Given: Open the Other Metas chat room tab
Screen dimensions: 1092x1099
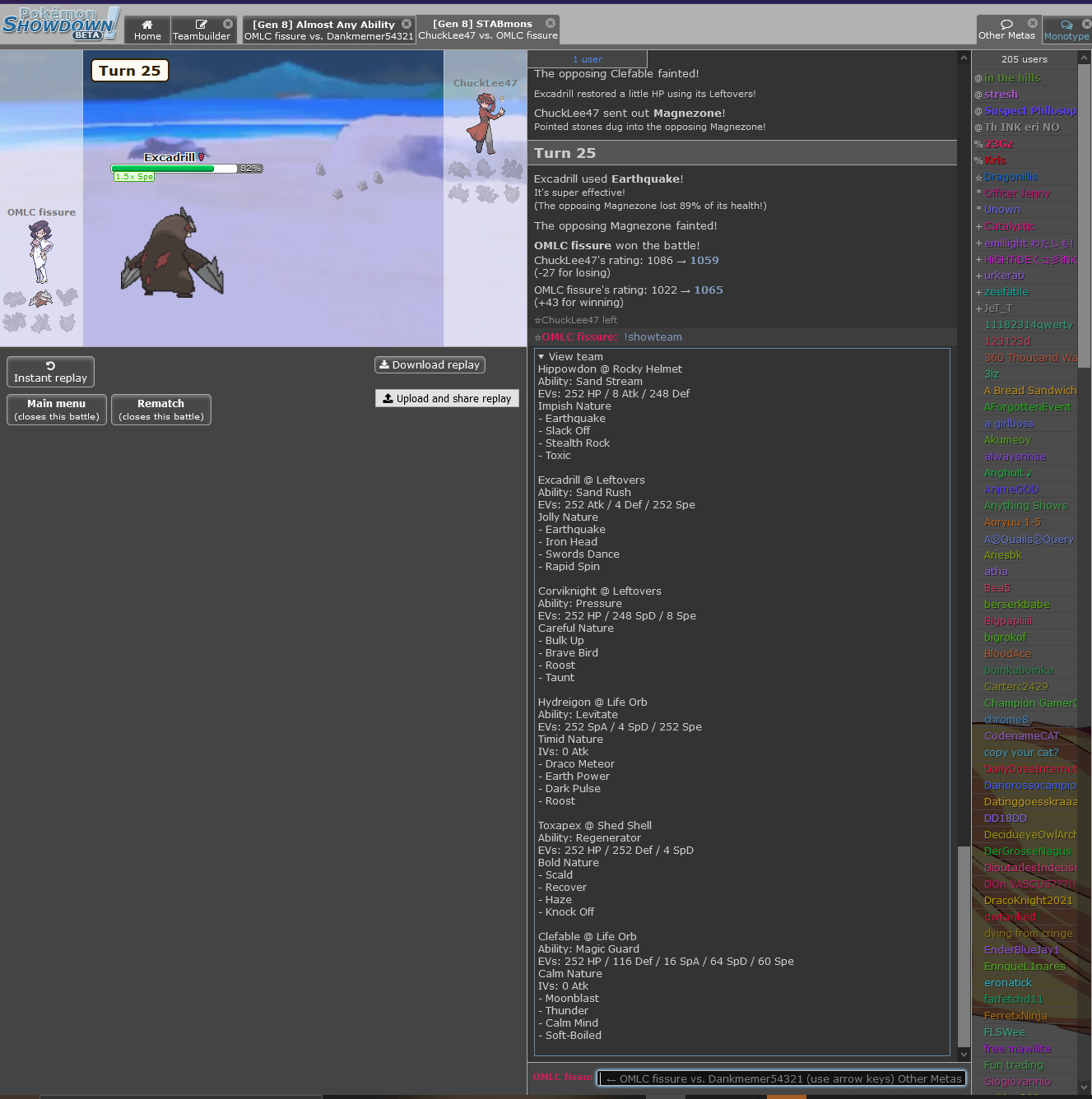Looking at the screenshot, I should [1006, 29].
